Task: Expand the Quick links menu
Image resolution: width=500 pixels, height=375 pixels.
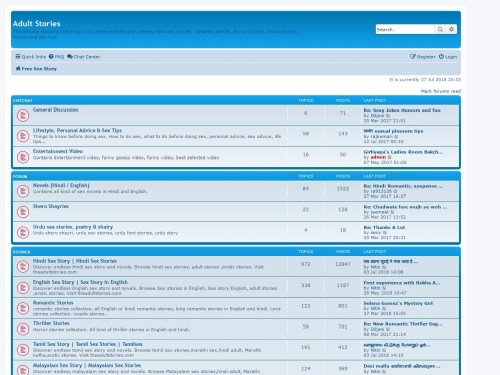Action: [31, 57]
